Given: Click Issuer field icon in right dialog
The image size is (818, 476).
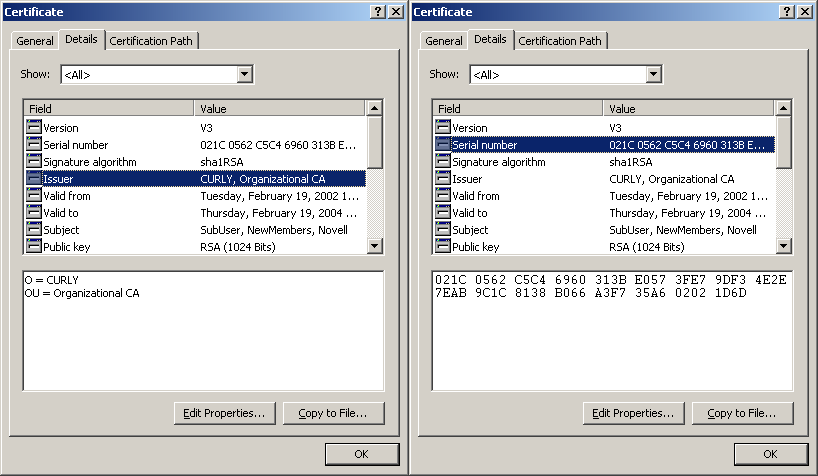Looking at the screenshot, I should (443, 178).
